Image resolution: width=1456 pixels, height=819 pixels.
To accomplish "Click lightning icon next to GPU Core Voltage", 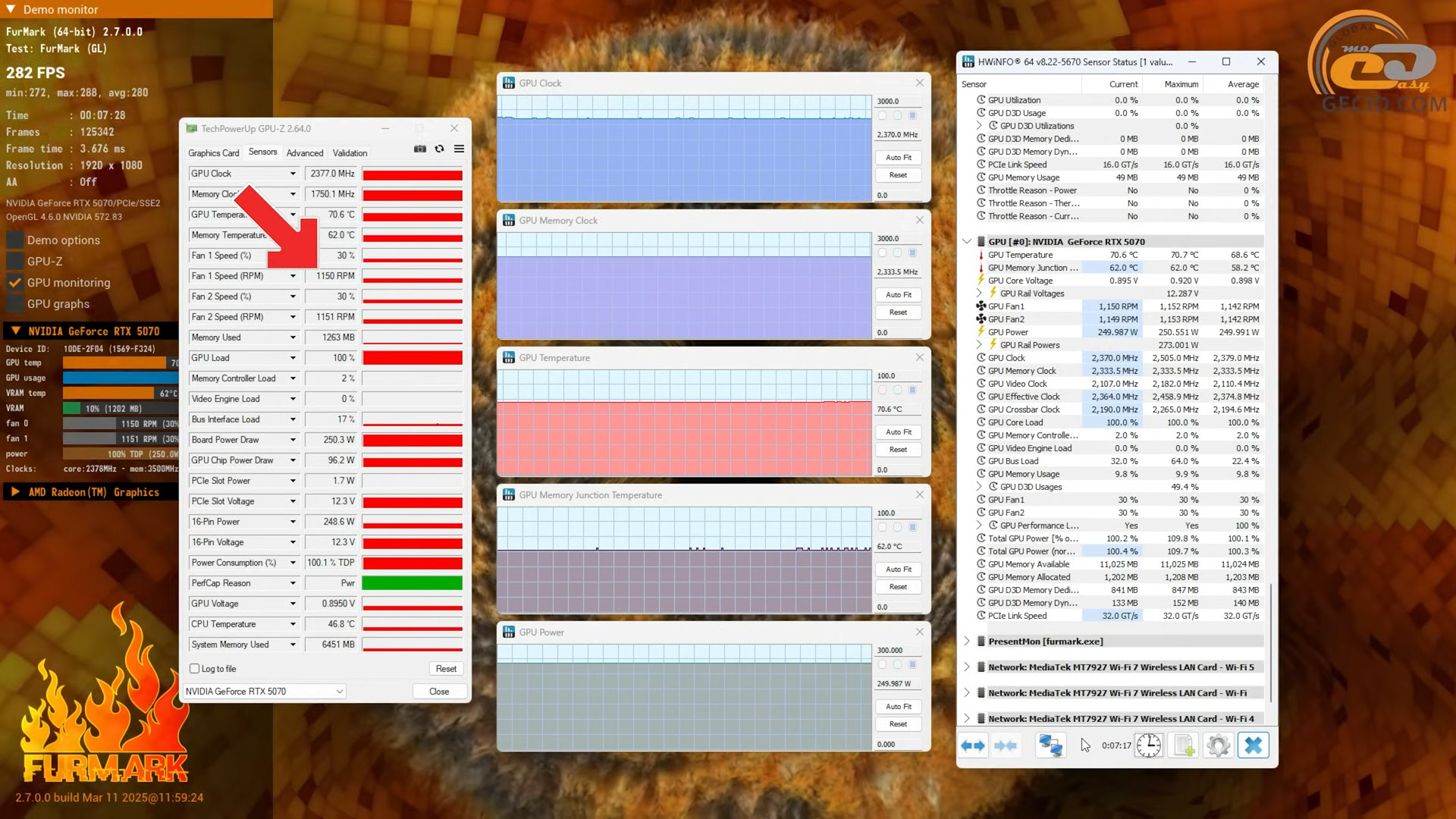I will point(981,281).
